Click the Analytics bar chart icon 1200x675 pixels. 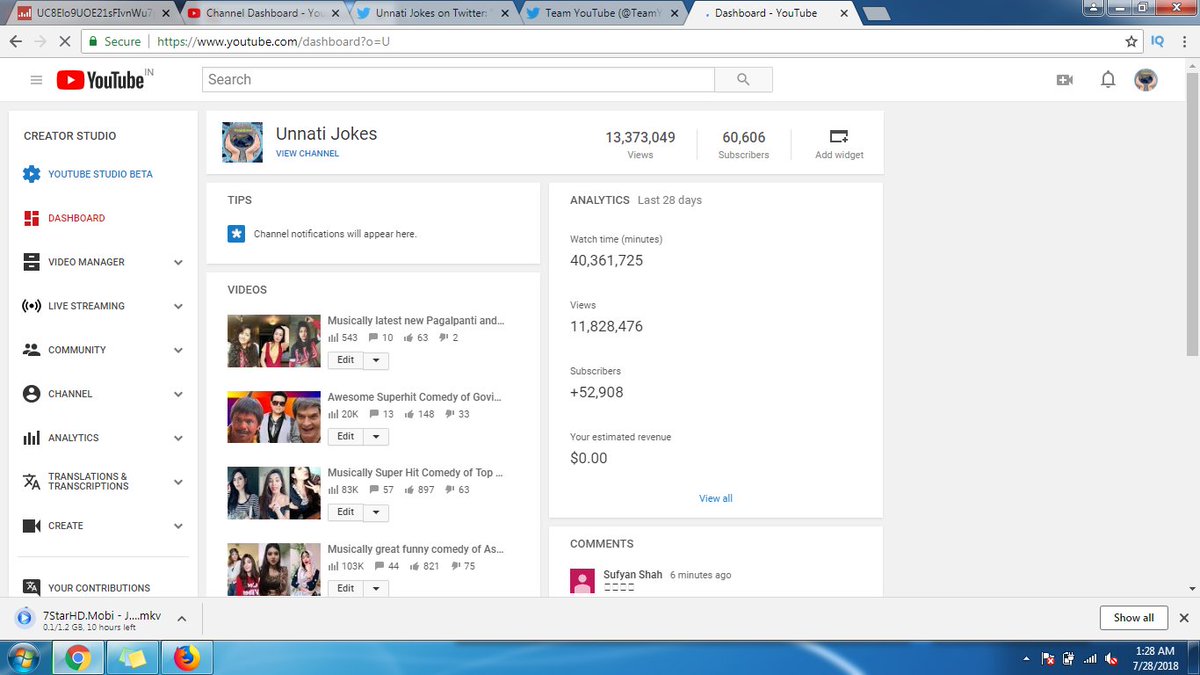[31, 438]
